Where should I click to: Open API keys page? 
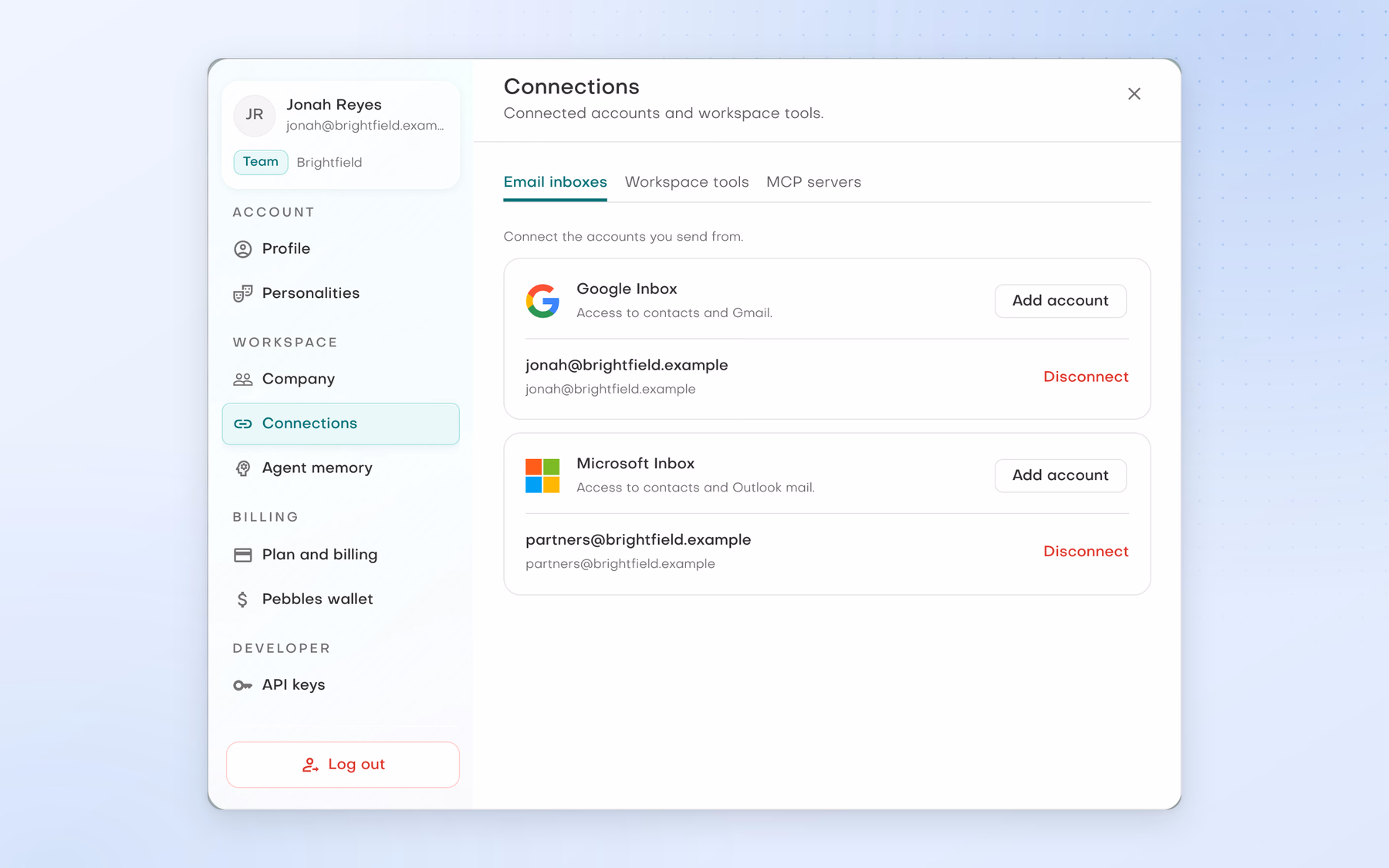pos(341,685)
